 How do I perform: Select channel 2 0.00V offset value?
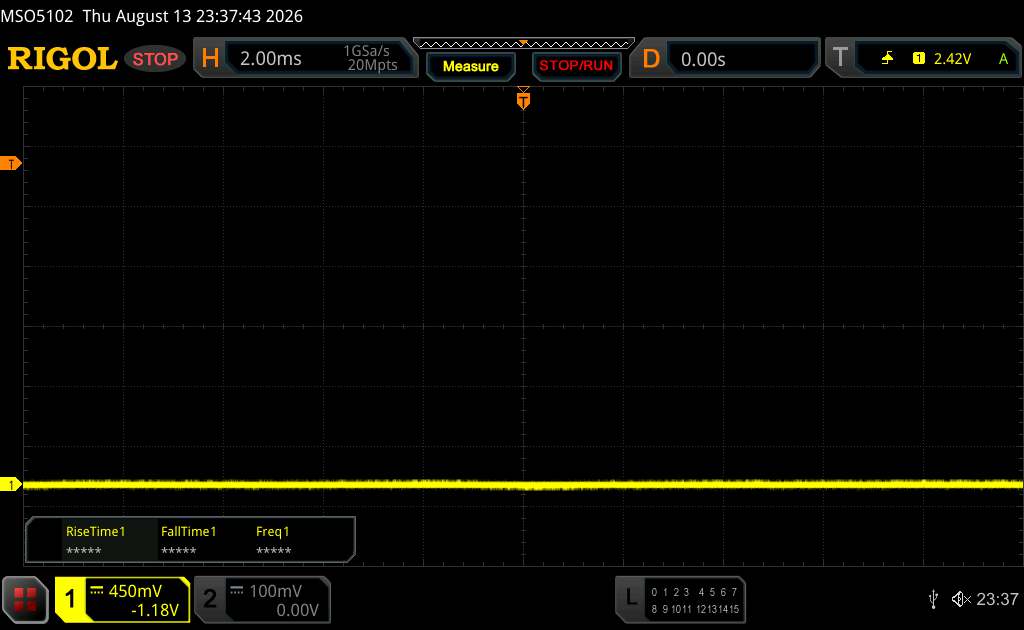(x=297, y=610)
